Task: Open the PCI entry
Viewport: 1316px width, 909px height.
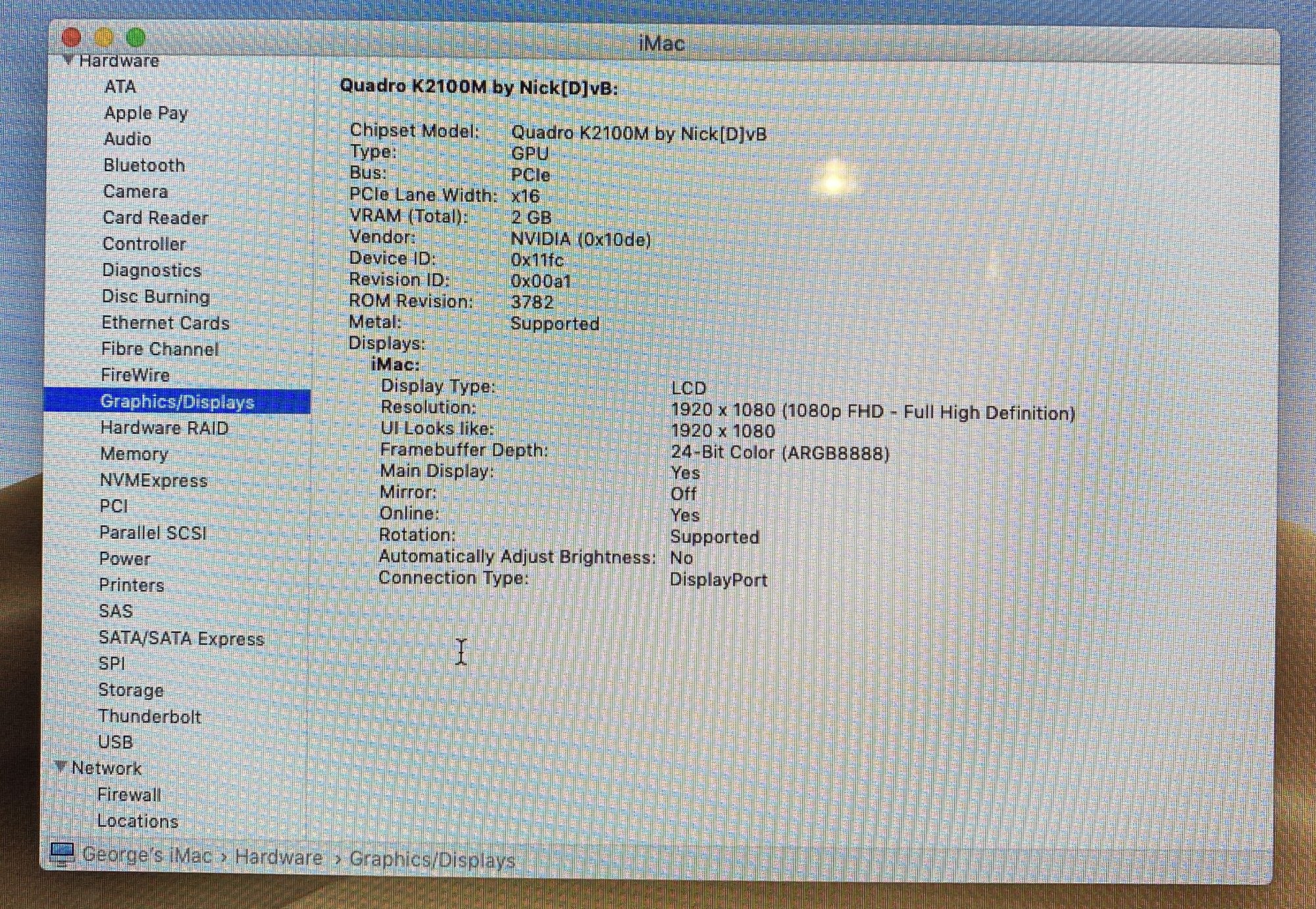Action: 114,506
